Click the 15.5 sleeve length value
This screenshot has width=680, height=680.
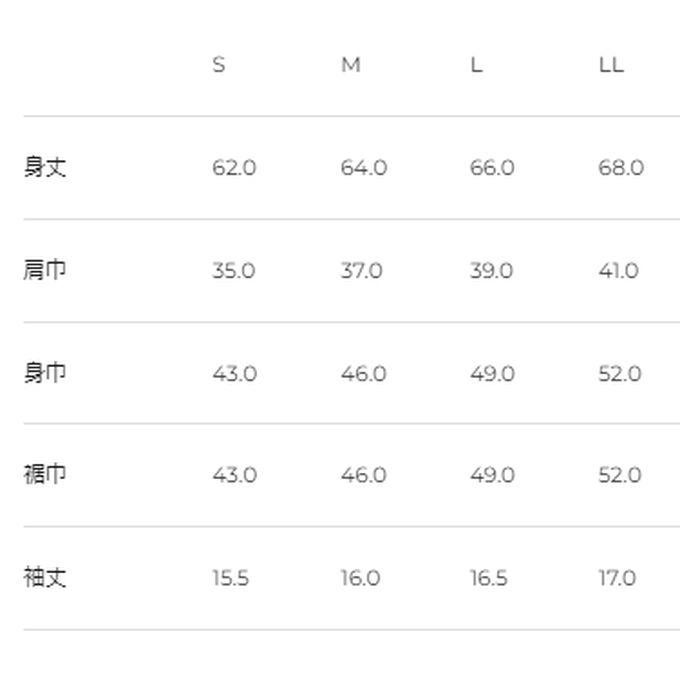pos(230,578)
